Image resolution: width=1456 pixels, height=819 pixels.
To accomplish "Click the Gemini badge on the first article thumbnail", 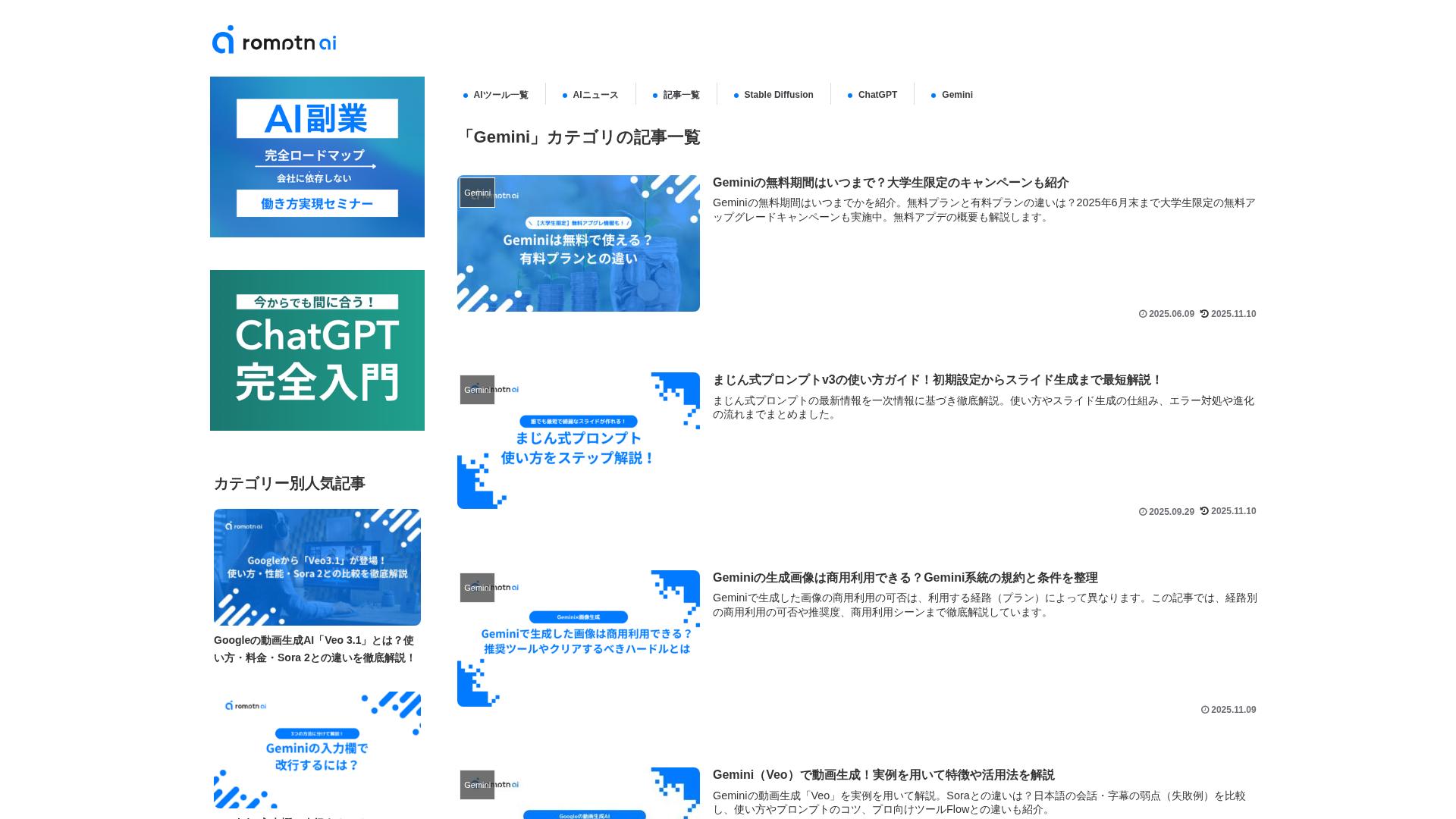I will [x=477, y=192].
